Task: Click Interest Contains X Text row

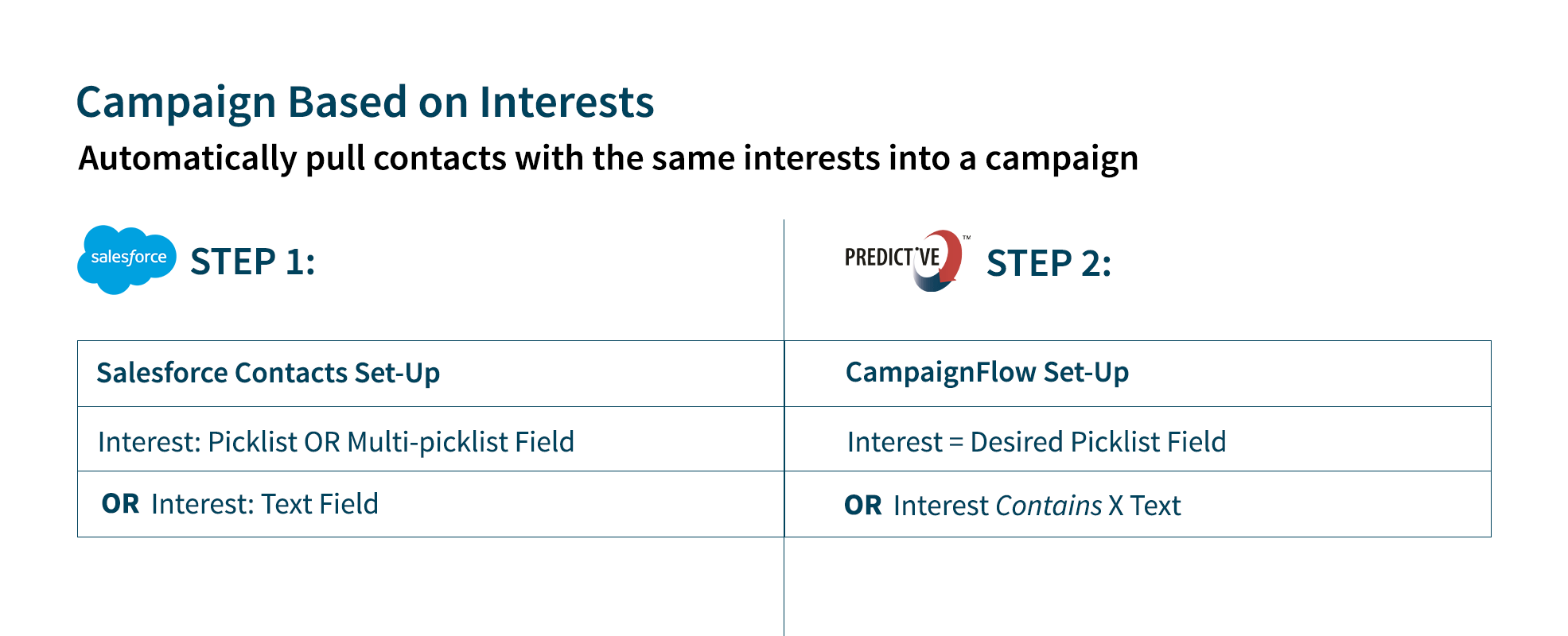Action: click(x=1138, y=504)
